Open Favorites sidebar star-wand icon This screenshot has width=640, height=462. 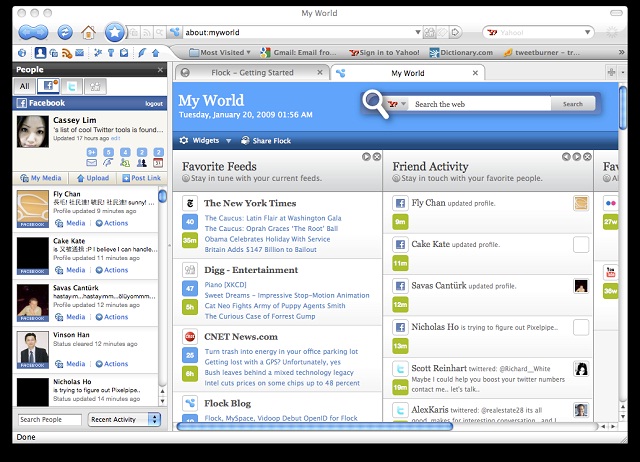pyautogui.click(x=98, y=53)
